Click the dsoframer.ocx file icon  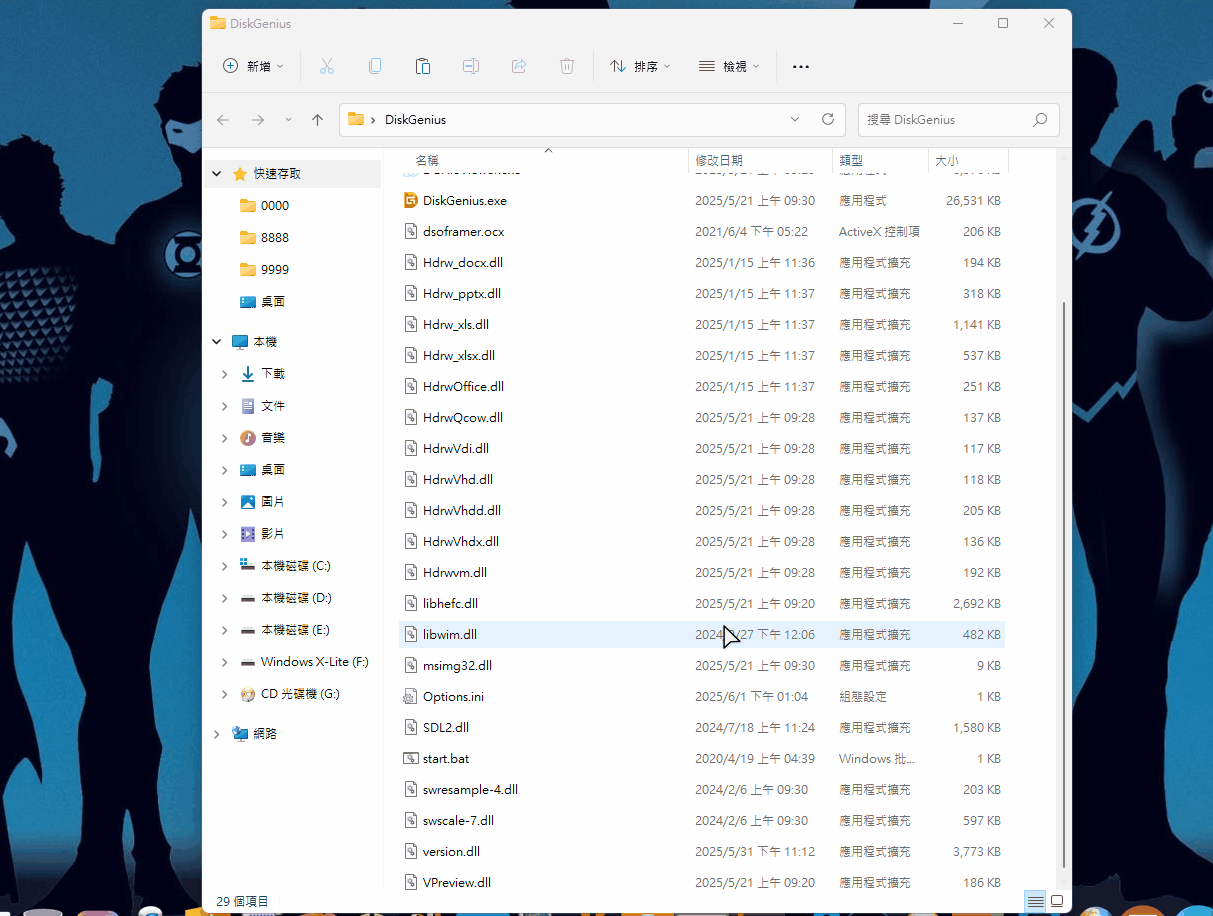click(410, 231)
